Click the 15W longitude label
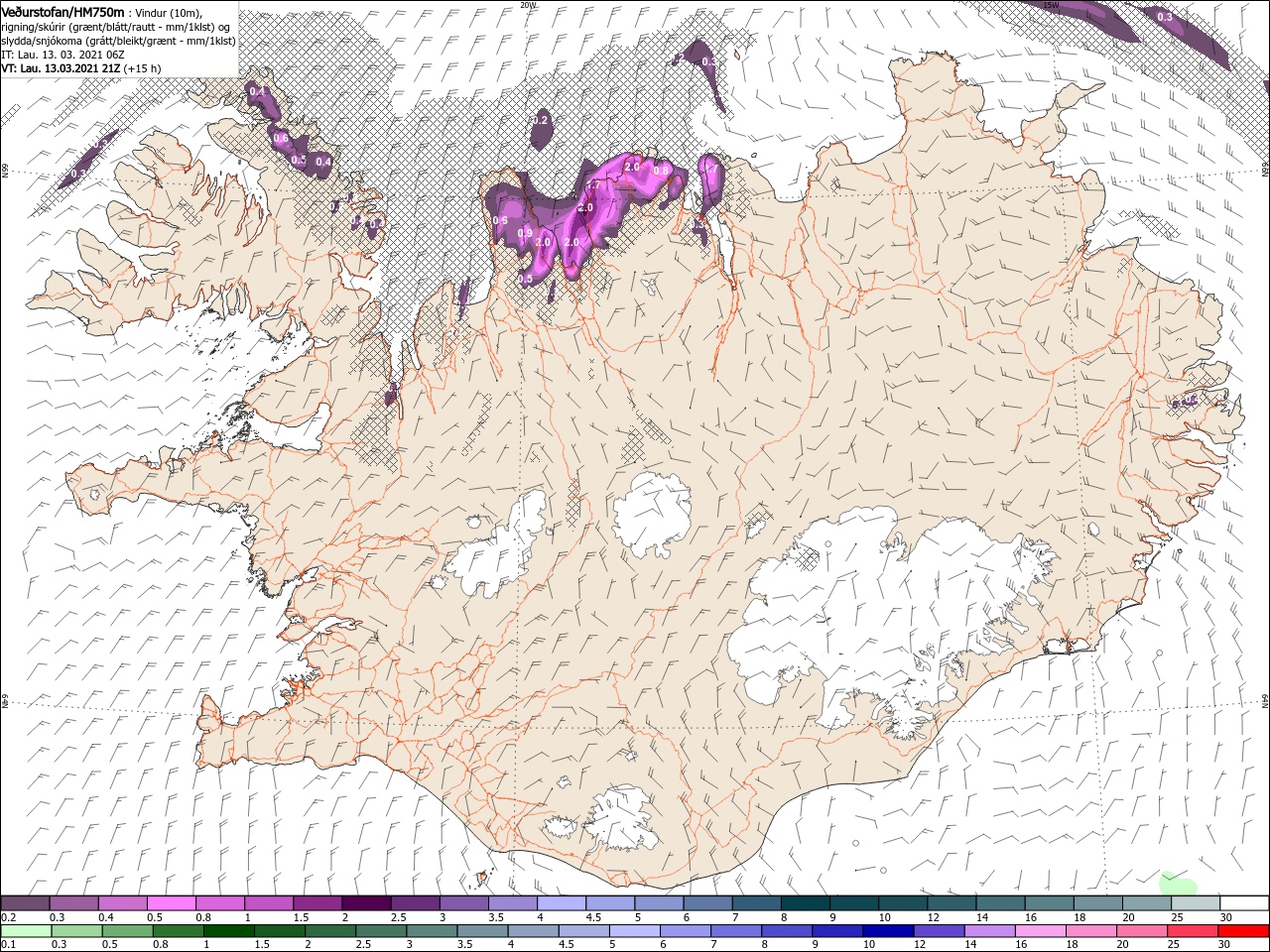1270x952 pixels. (1052, 5)
